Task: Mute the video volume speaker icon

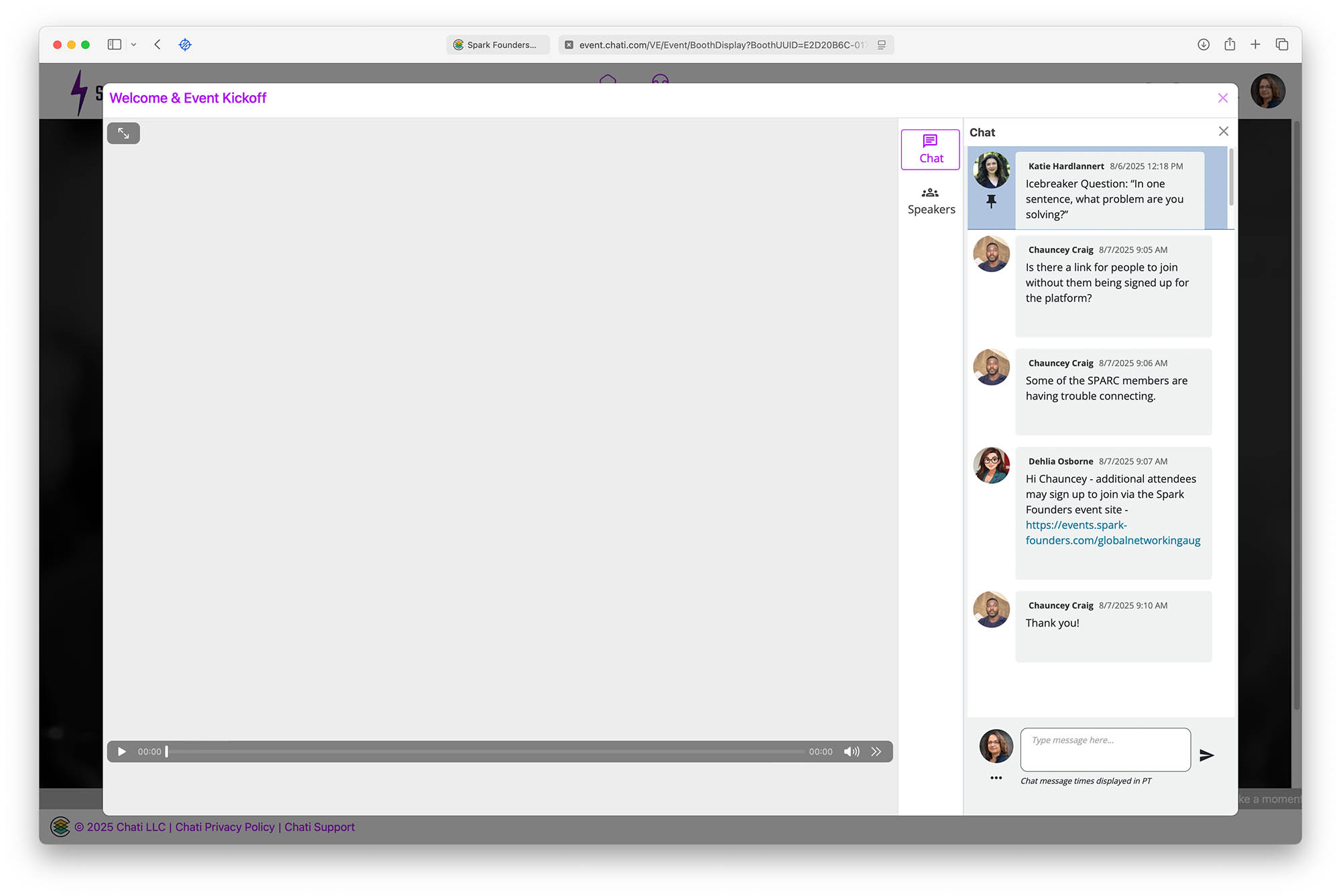Action: [851, 751]
